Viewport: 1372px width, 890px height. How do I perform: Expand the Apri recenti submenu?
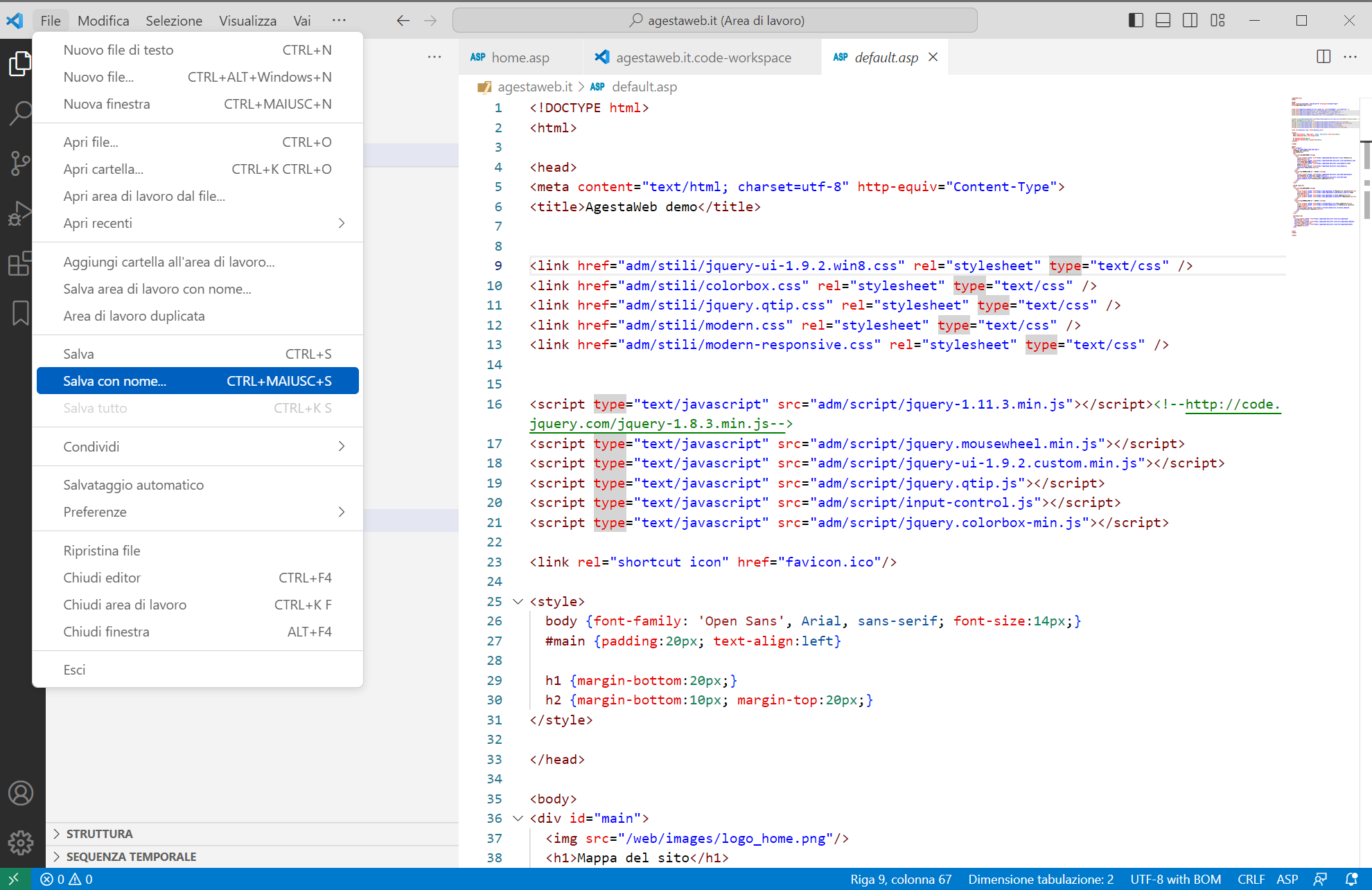pyautogui.click(x=98, y=223)
